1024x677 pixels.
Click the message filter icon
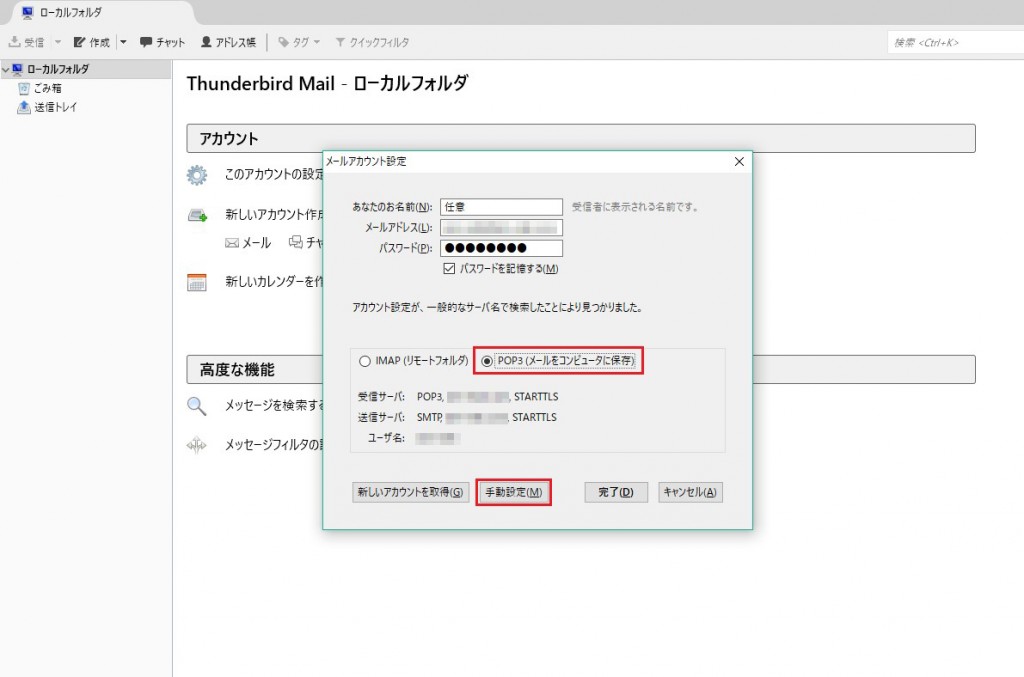coord(197,445)
